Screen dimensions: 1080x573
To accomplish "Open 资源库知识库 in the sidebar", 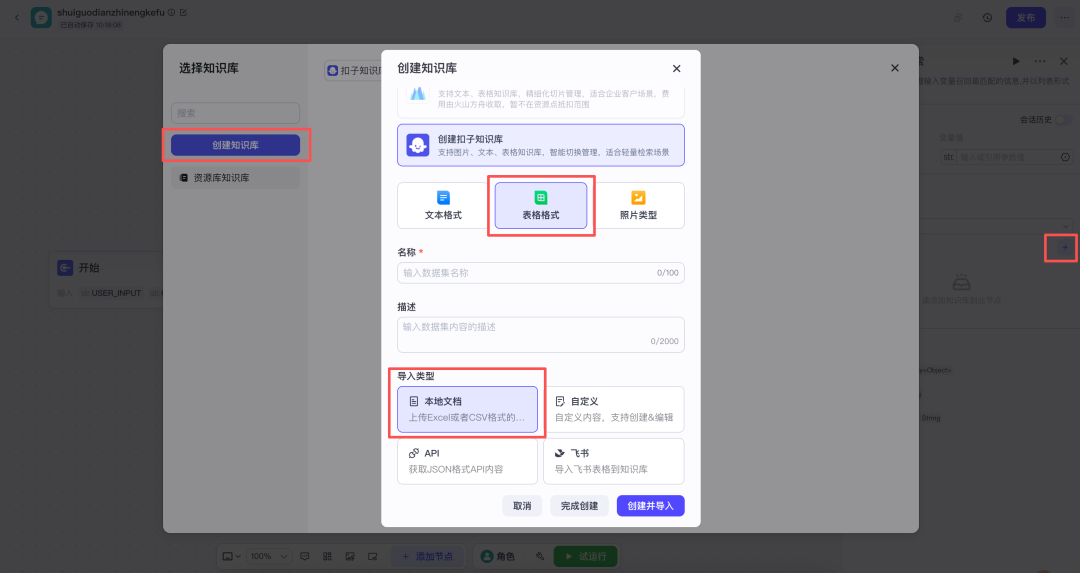I will (x=235, y=178).
